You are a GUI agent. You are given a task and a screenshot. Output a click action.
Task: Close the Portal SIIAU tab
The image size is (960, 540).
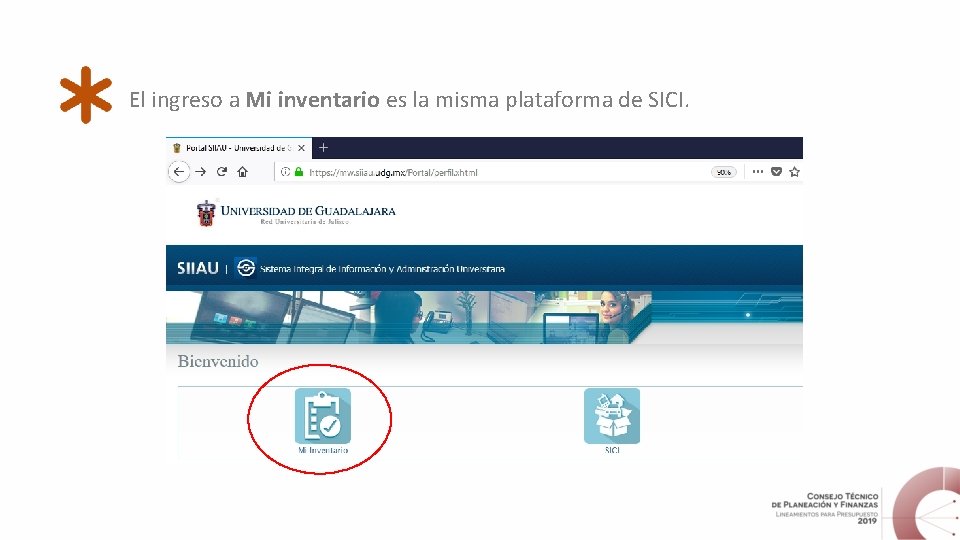[x=301, y=148]
